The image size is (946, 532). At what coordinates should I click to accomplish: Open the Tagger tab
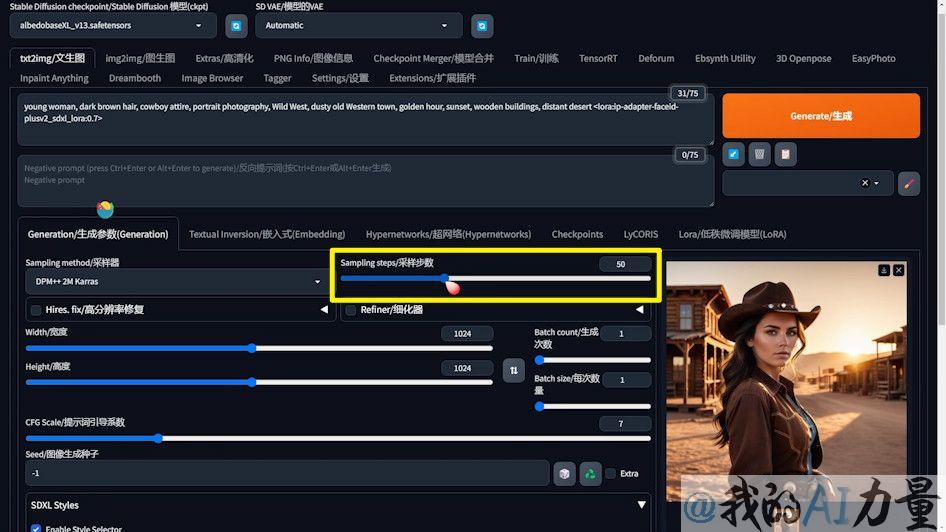[x=277, y=78]
